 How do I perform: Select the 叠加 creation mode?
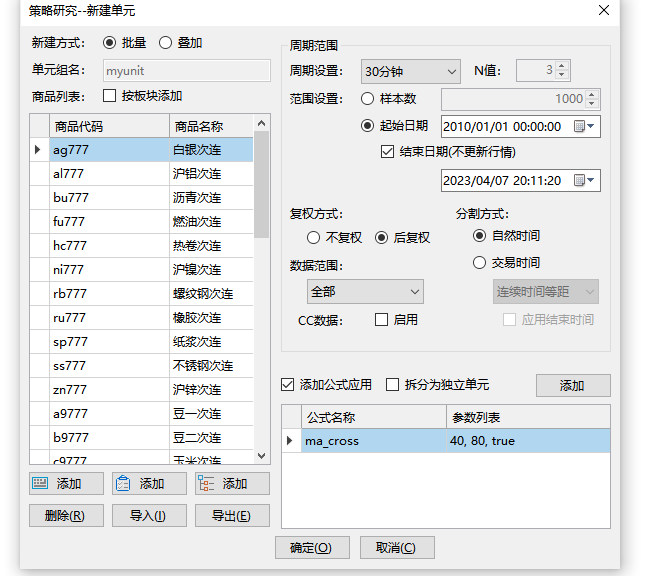click(x=166, y=43)
